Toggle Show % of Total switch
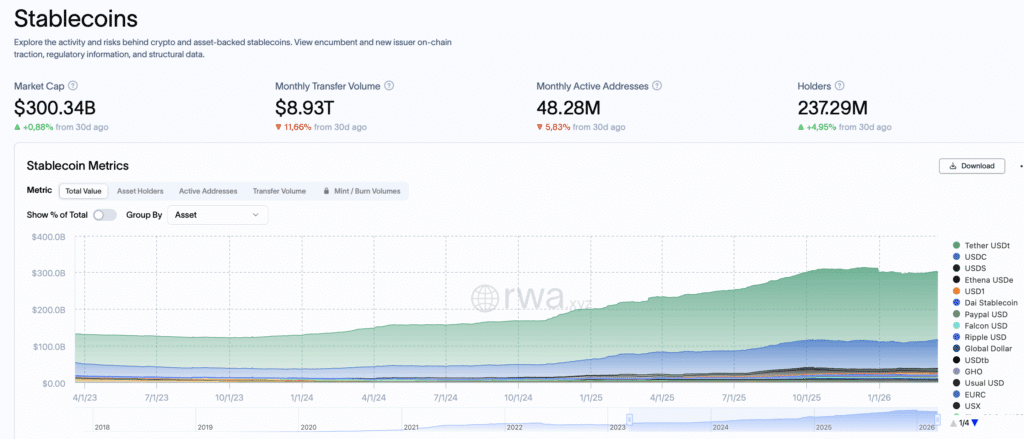The image size is (1024, 439). pyautogui.click(x=104, y=214)
